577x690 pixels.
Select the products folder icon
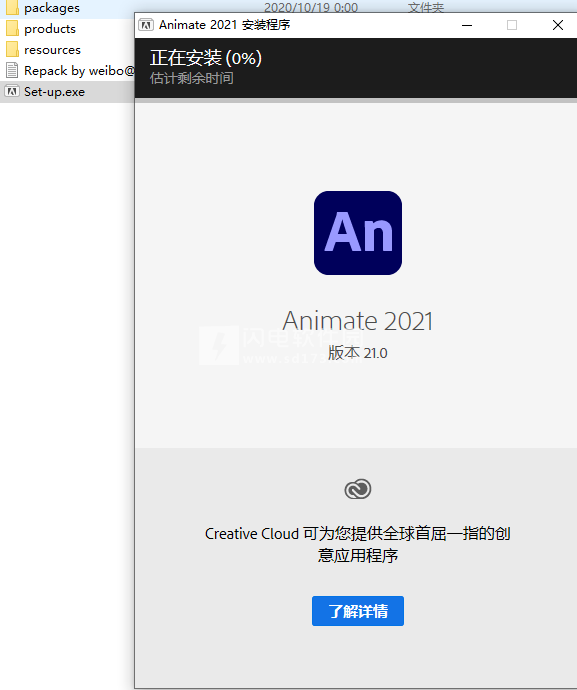click(x=12, y=29)
